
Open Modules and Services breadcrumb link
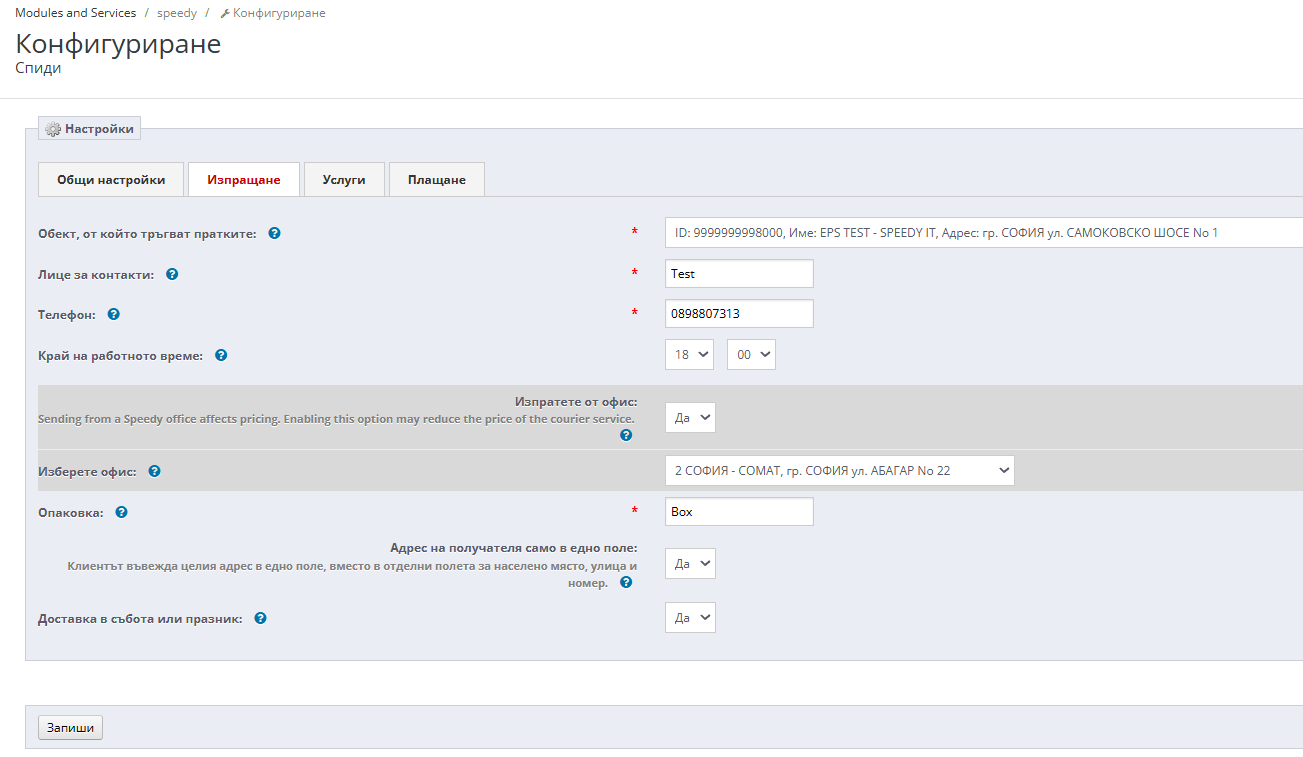tap(76, 13)
